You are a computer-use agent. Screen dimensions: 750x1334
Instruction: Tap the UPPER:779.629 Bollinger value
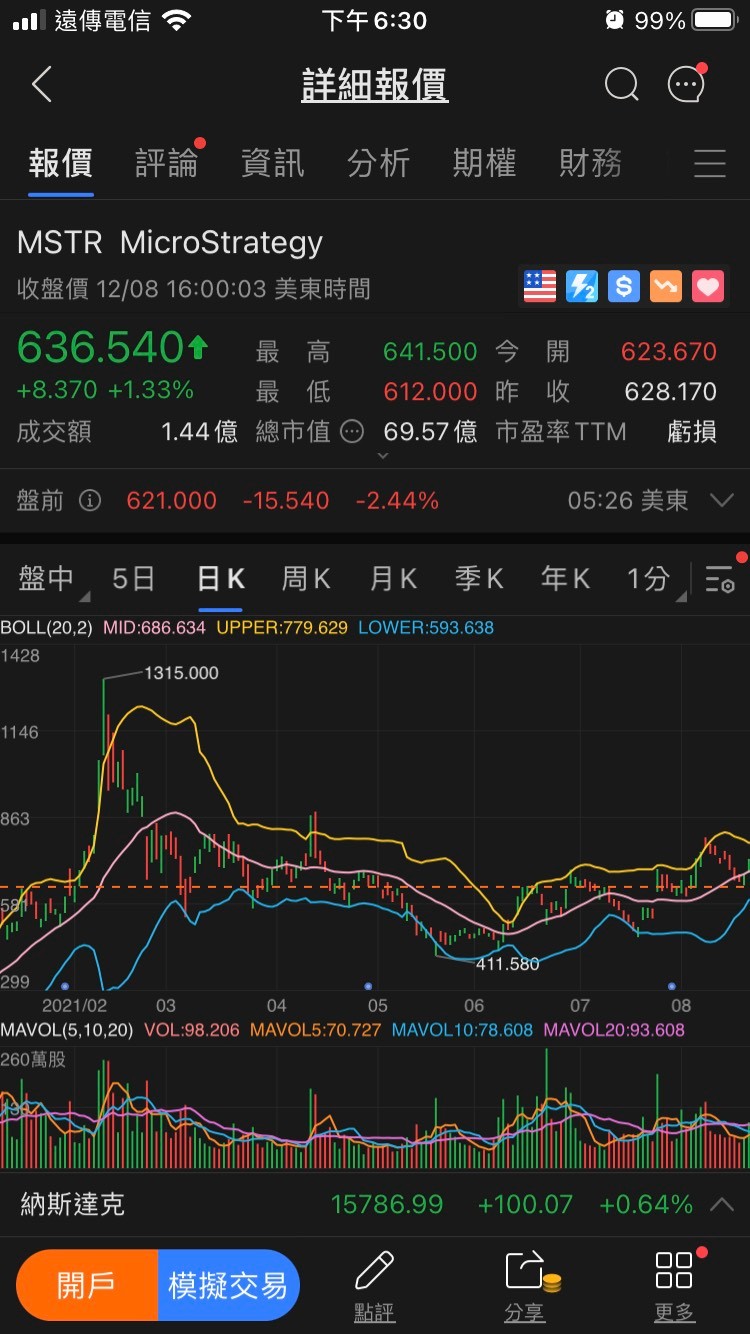click(x=282, y=628)
